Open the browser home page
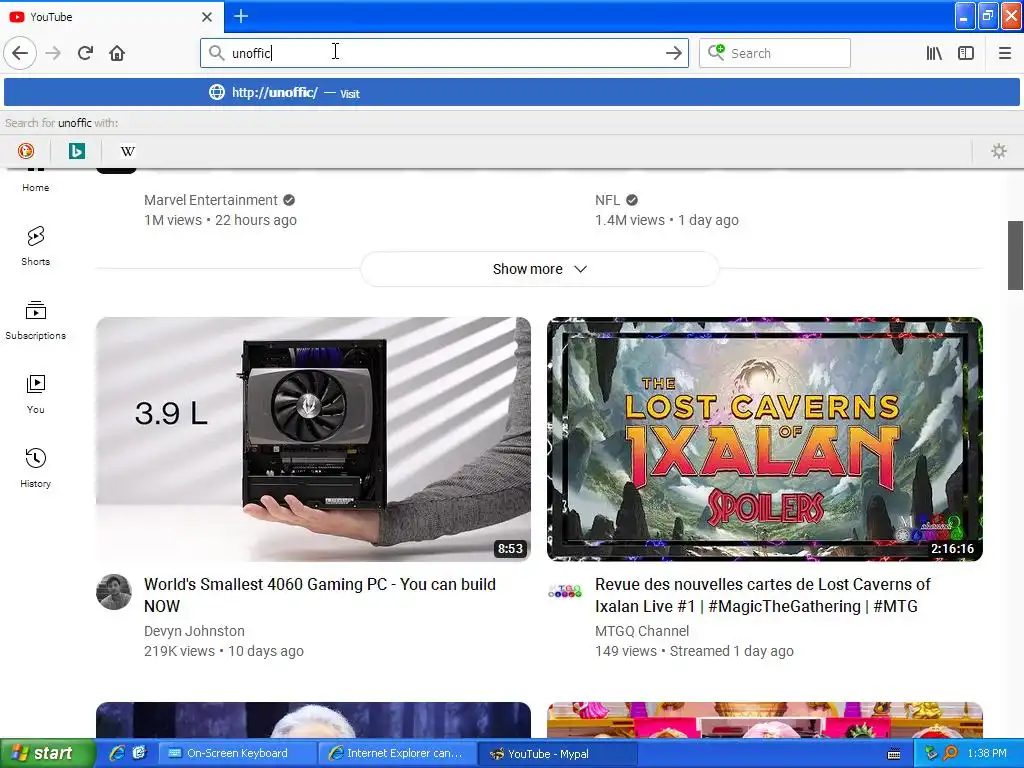The image size is (1024, 768). point(117,53)
